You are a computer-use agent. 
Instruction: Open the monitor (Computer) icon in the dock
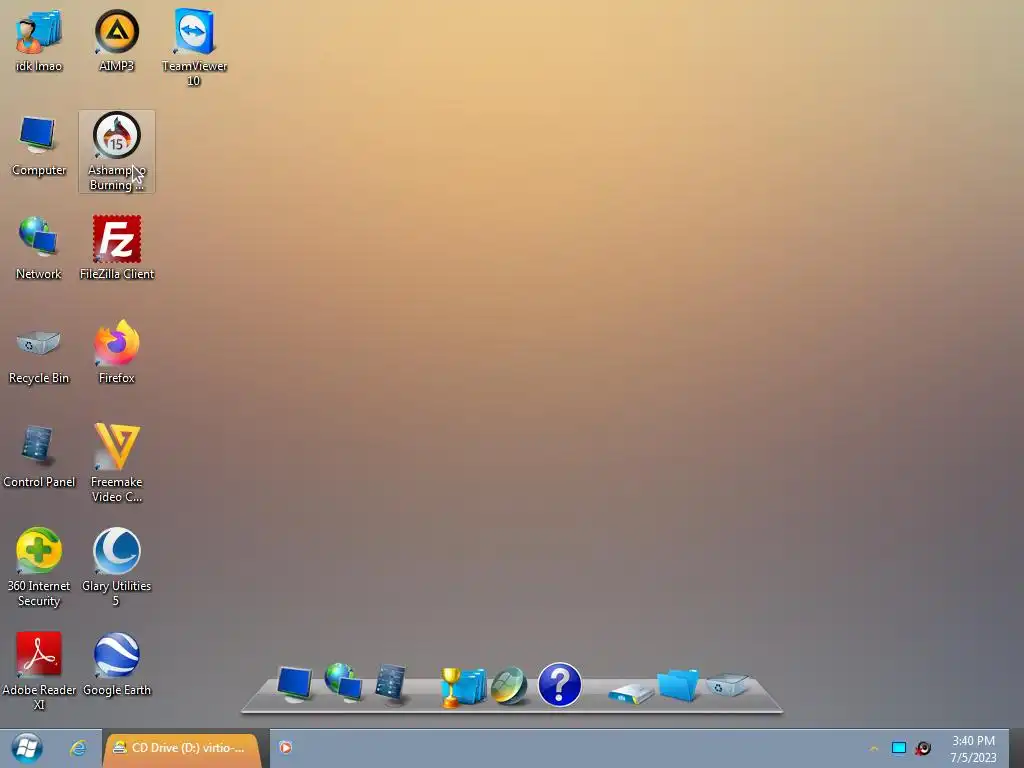[x=294, y=684]
